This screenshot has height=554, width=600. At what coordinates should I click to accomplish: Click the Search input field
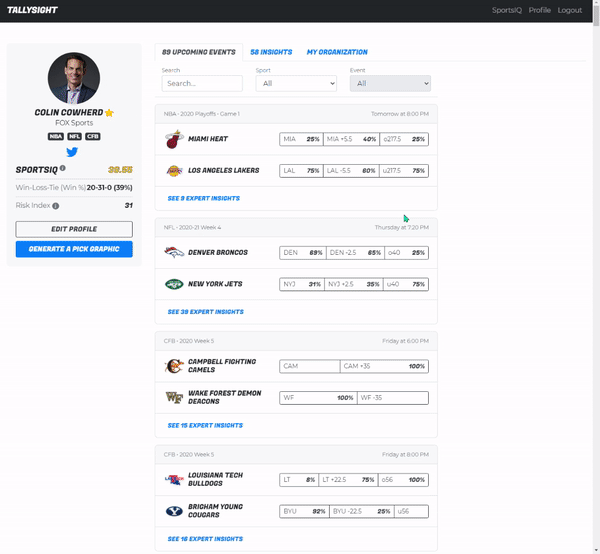[x=202, y=83]
